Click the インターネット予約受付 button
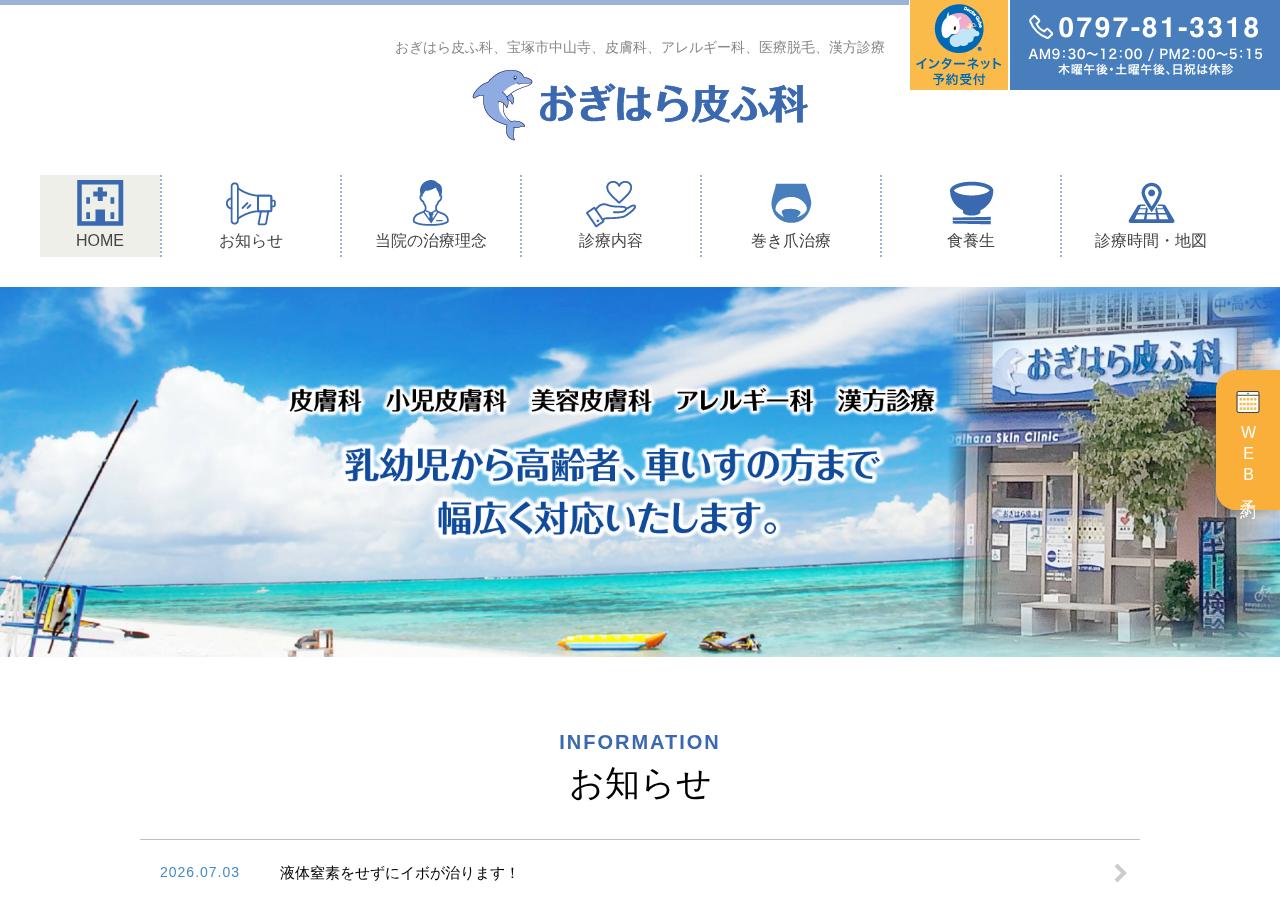Screen dimensions: 1280x900 (x=959, y=45)
